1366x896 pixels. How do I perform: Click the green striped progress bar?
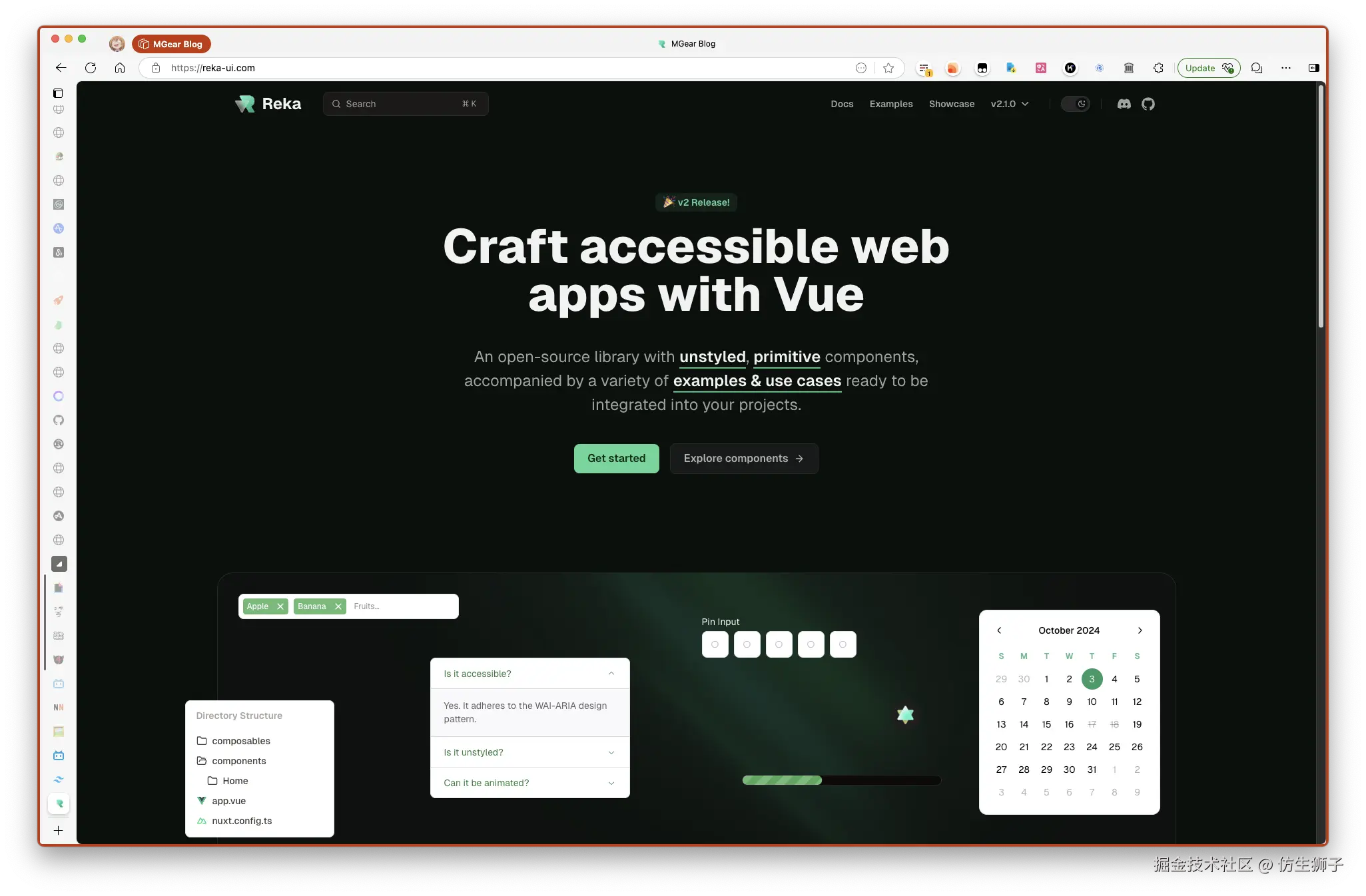(782, 780)
